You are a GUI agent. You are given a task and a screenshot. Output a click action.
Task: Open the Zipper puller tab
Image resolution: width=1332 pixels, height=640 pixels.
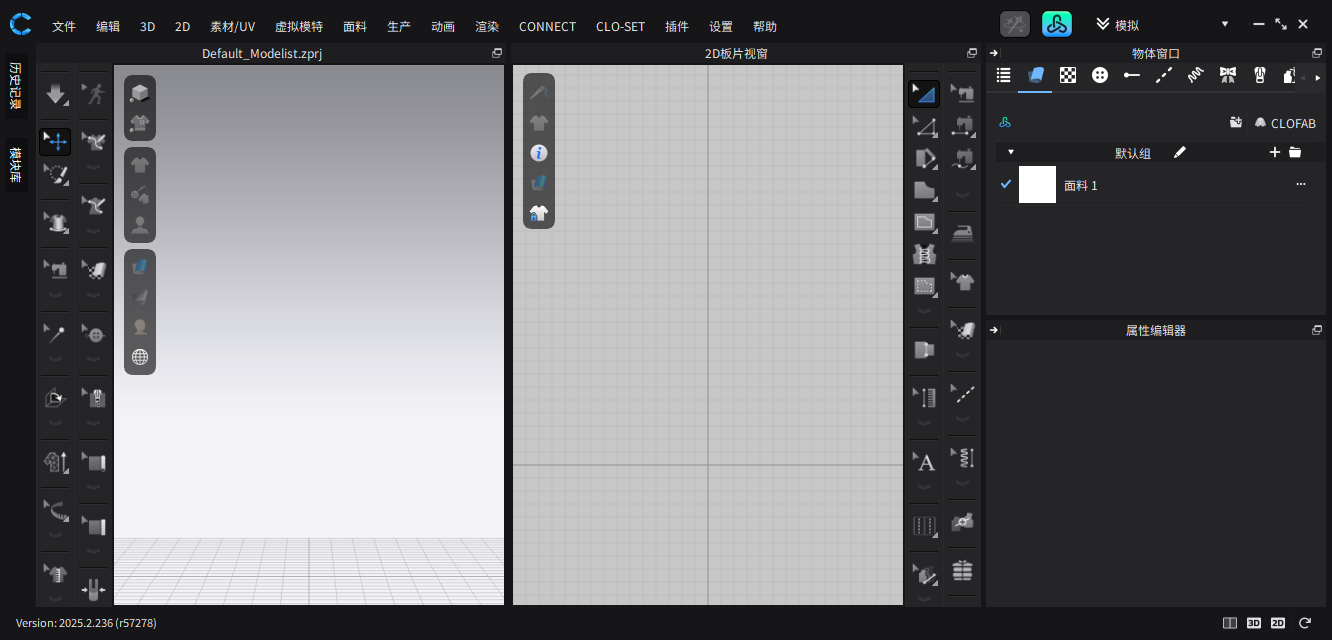tap(1260, 75)
